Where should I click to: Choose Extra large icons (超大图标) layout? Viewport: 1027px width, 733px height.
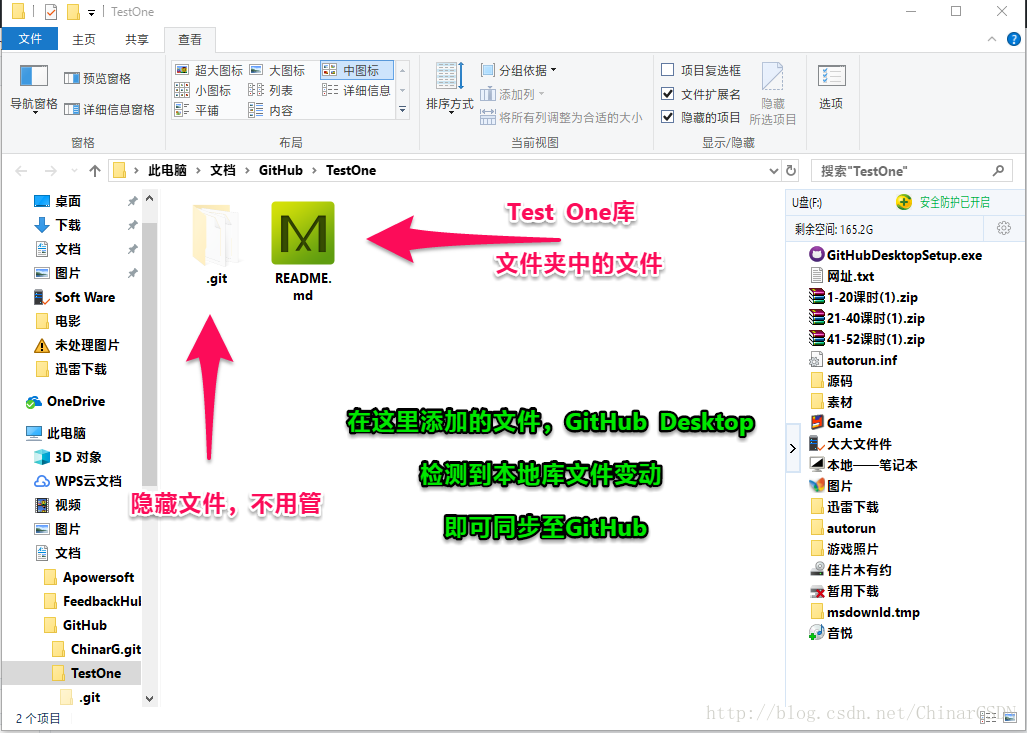(x=209, y=70)
